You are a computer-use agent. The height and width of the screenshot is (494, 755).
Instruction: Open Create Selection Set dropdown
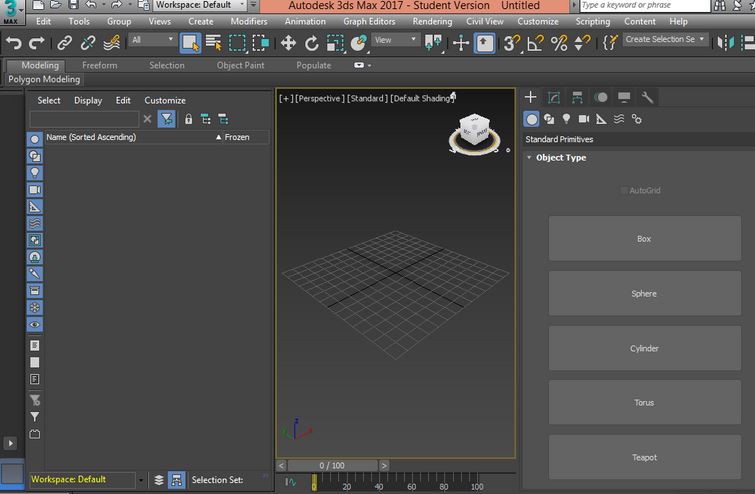pos(665,39)
